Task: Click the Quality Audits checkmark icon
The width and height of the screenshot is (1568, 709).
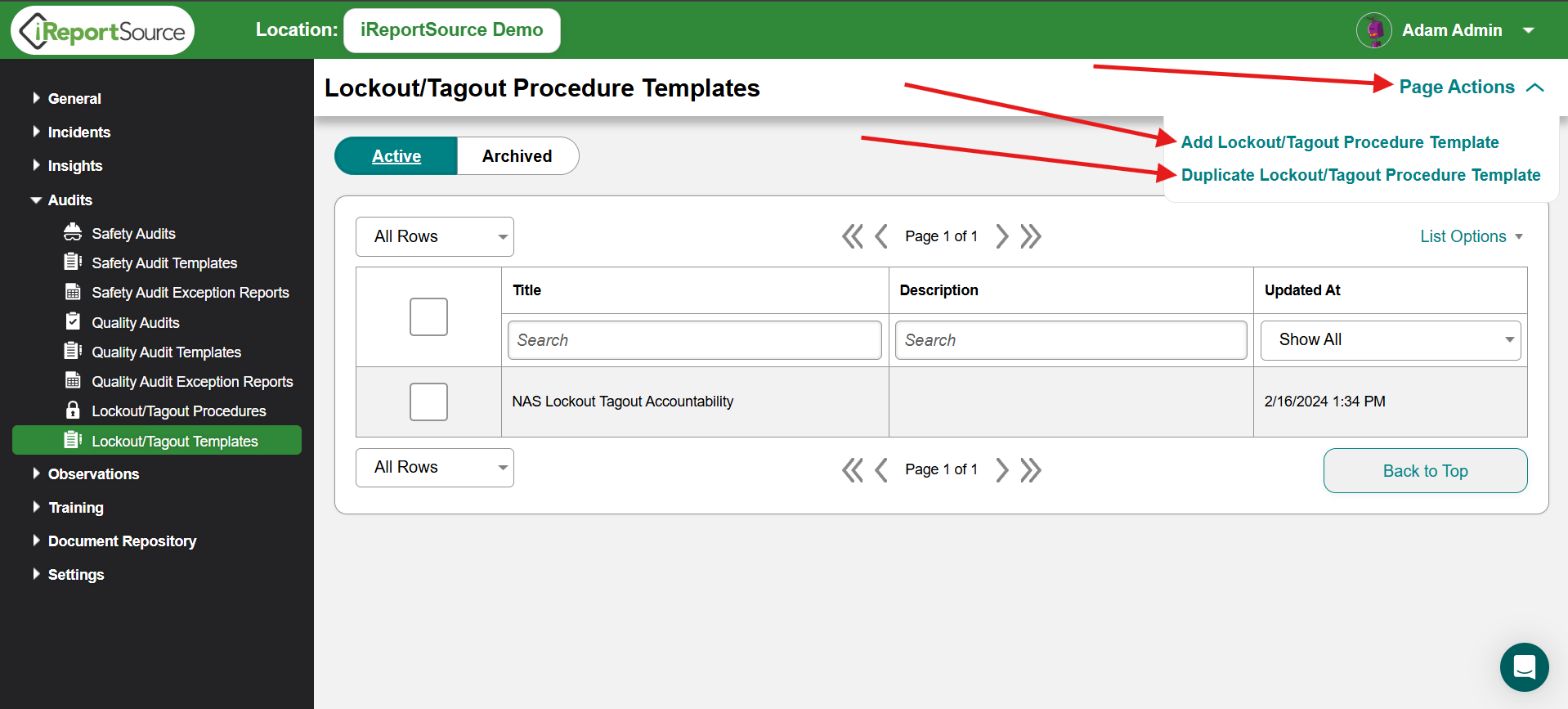Action: 73,321
